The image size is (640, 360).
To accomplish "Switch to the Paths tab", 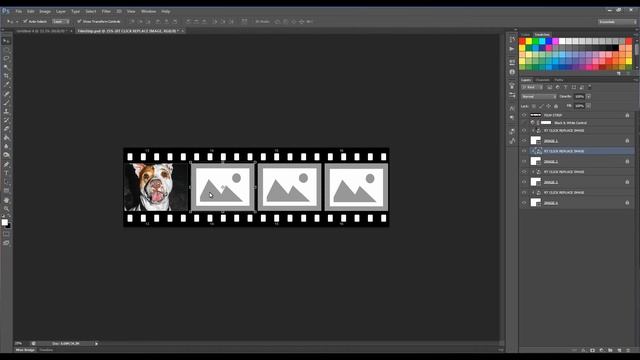I will point(559,80).
